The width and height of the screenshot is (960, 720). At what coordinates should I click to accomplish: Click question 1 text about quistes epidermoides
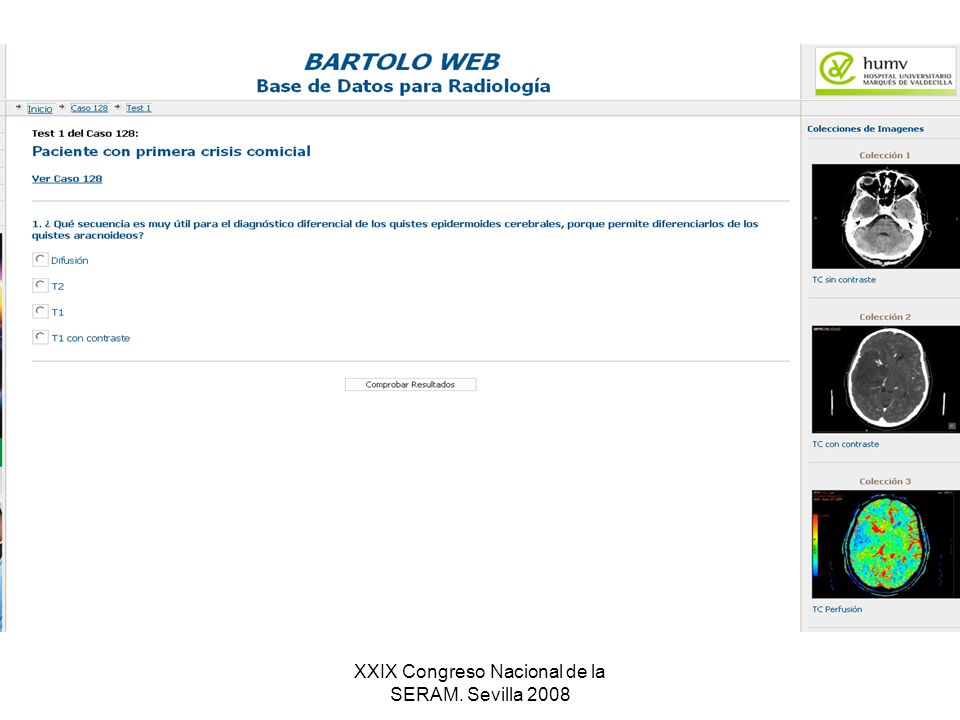395,230
